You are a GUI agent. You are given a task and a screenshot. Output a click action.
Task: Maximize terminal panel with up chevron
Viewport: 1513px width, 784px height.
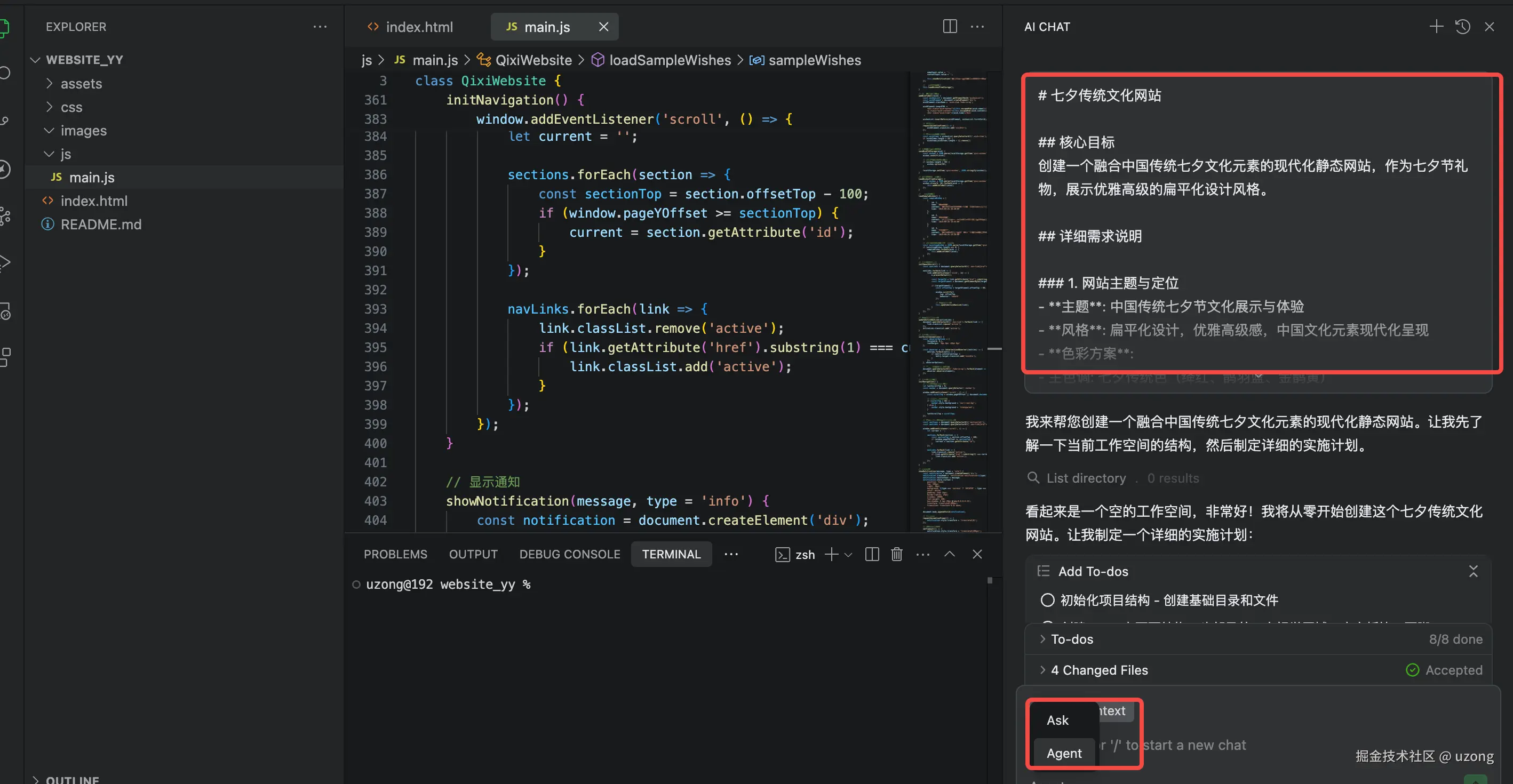949,554
